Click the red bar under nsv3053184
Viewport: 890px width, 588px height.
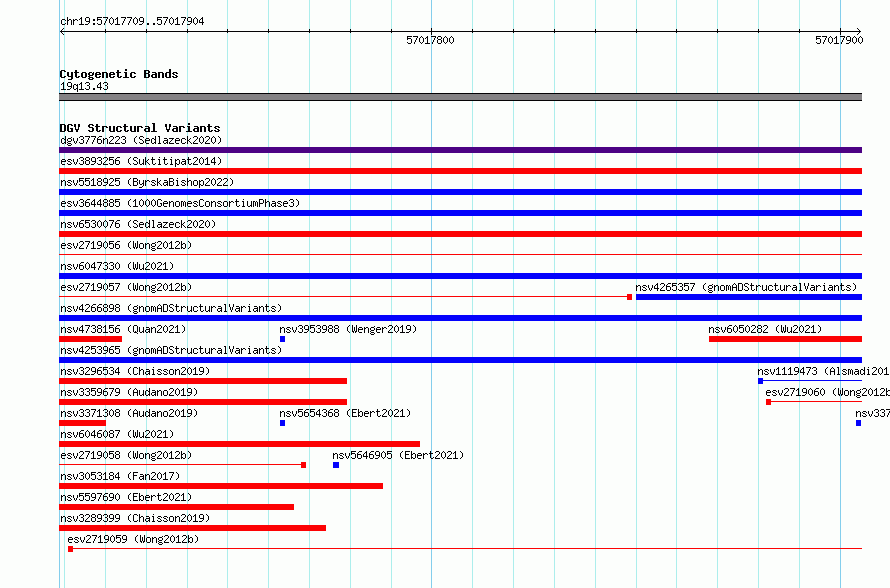tap(221, 486)
